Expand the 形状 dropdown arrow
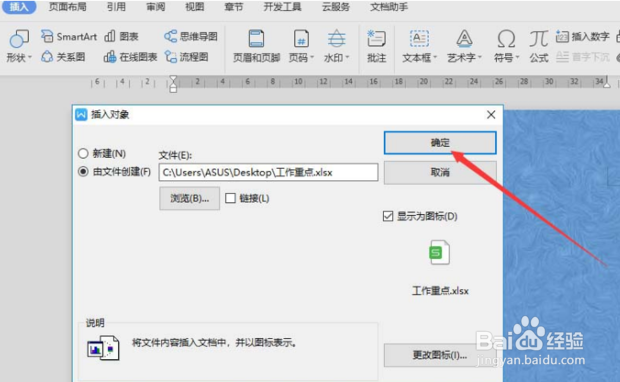This screenshot has height=382, width=620. point(30,58)
